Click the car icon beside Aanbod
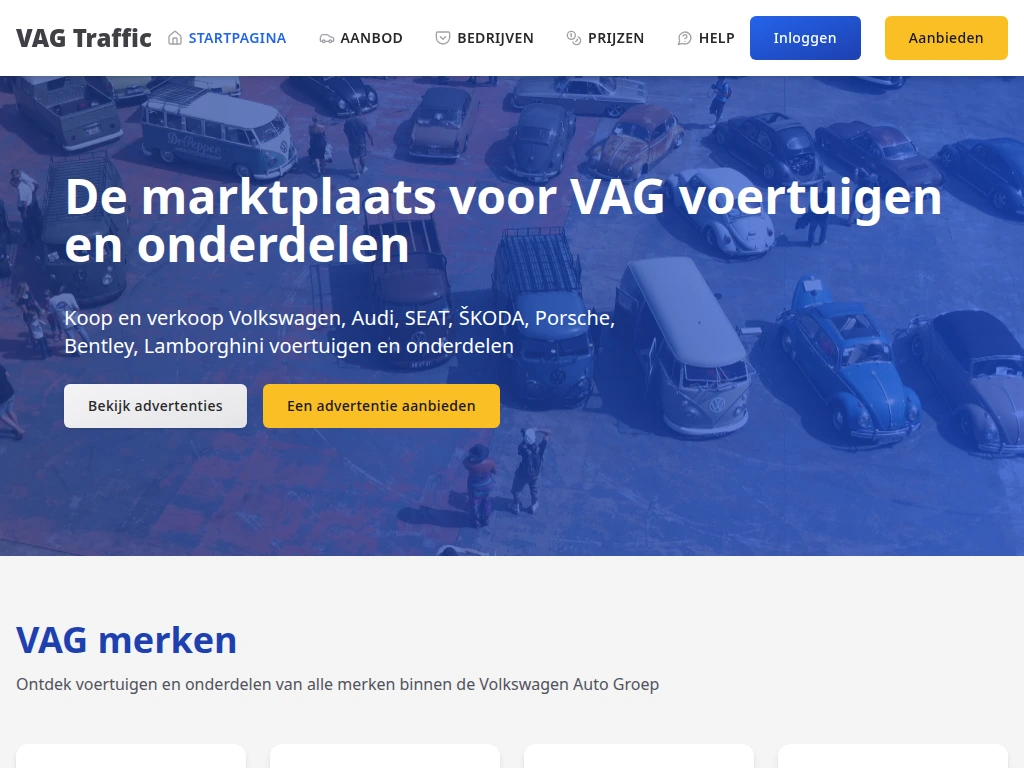 pyautogui.click(x=327, y=39)
